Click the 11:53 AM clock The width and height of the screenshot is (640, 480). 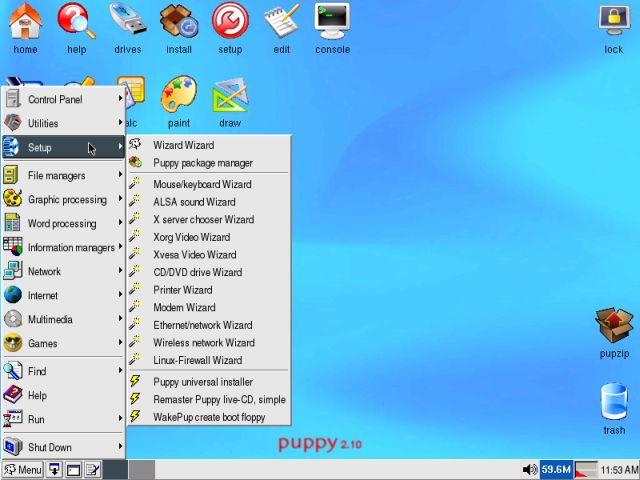pyautogui.click(x=619, y=470)
